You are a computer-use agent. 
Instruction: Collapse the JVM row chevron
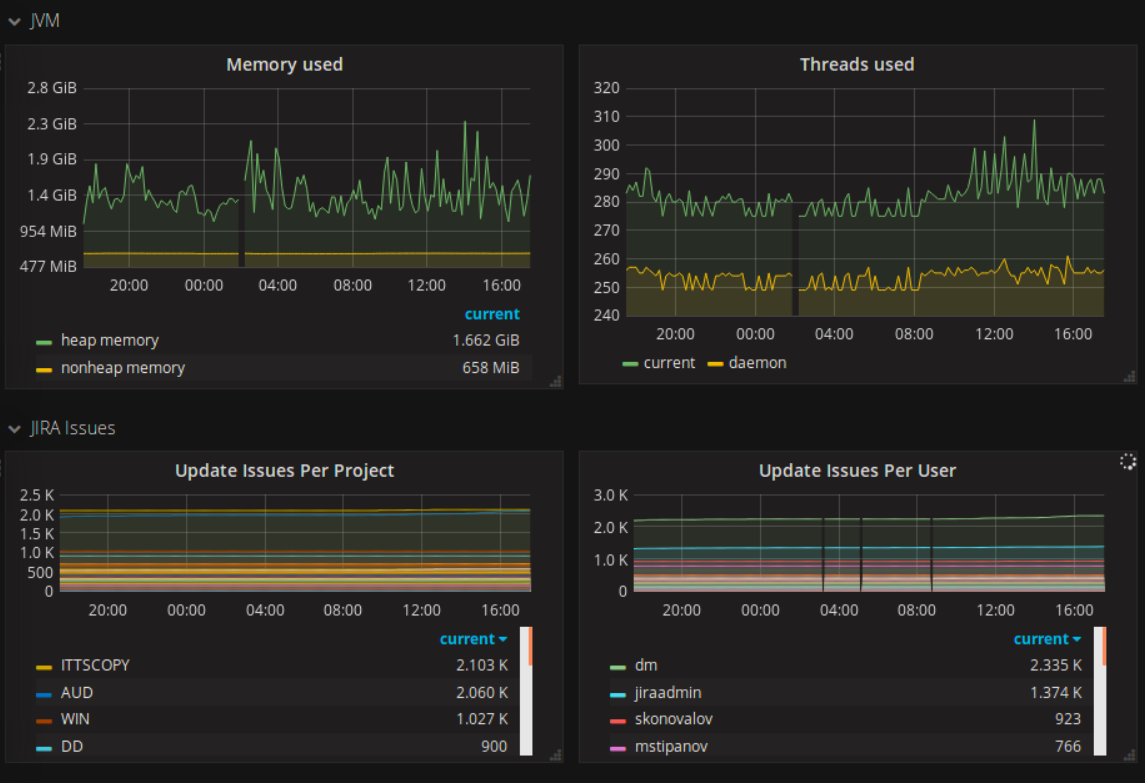[x=14, y=21]
